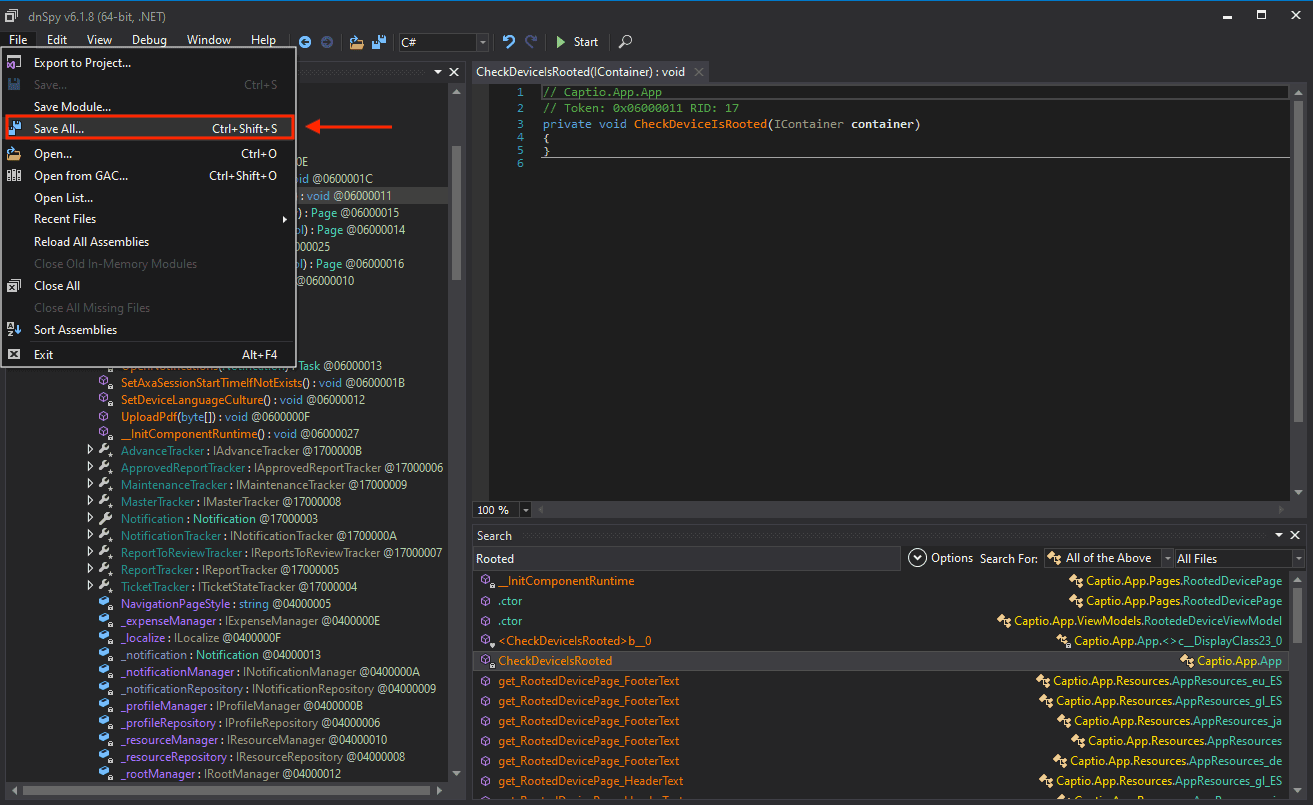This screenshot has height=805, width=1313.
Task: Expand the Notification property node
Action: [x=91, y=519]
